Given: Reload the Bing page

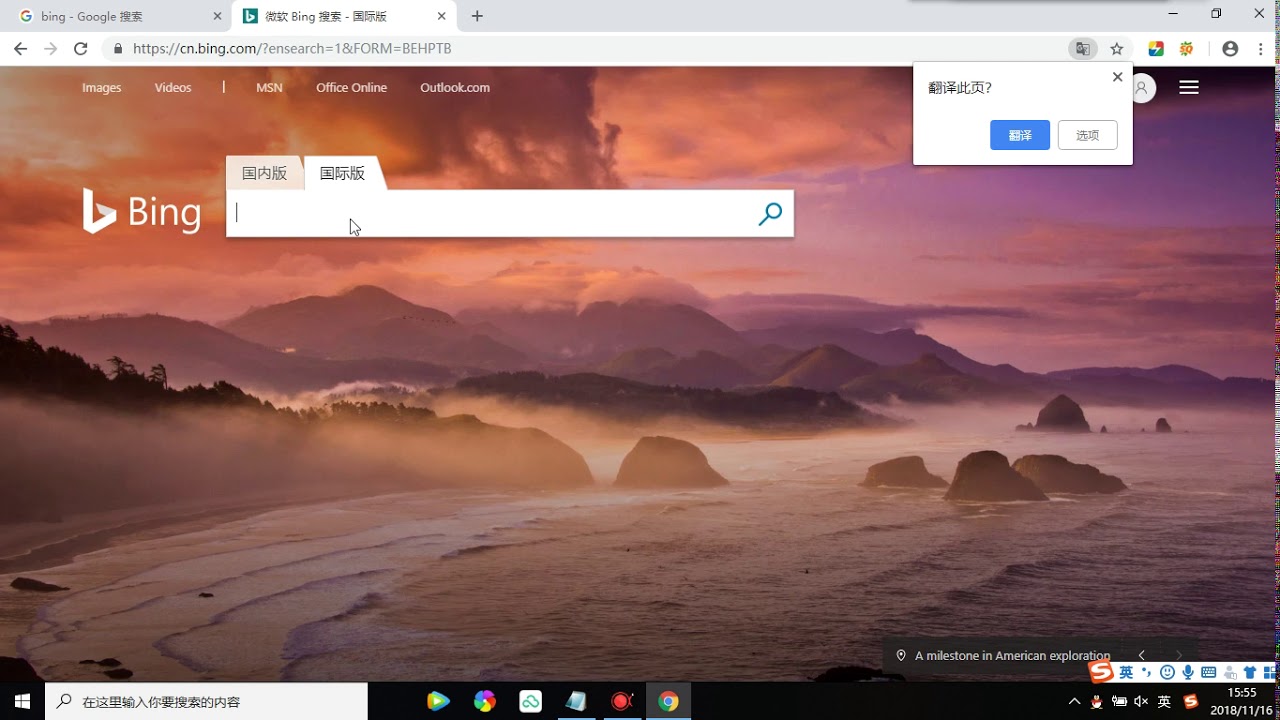Looking at the screenshot, I should click(81, 49).
